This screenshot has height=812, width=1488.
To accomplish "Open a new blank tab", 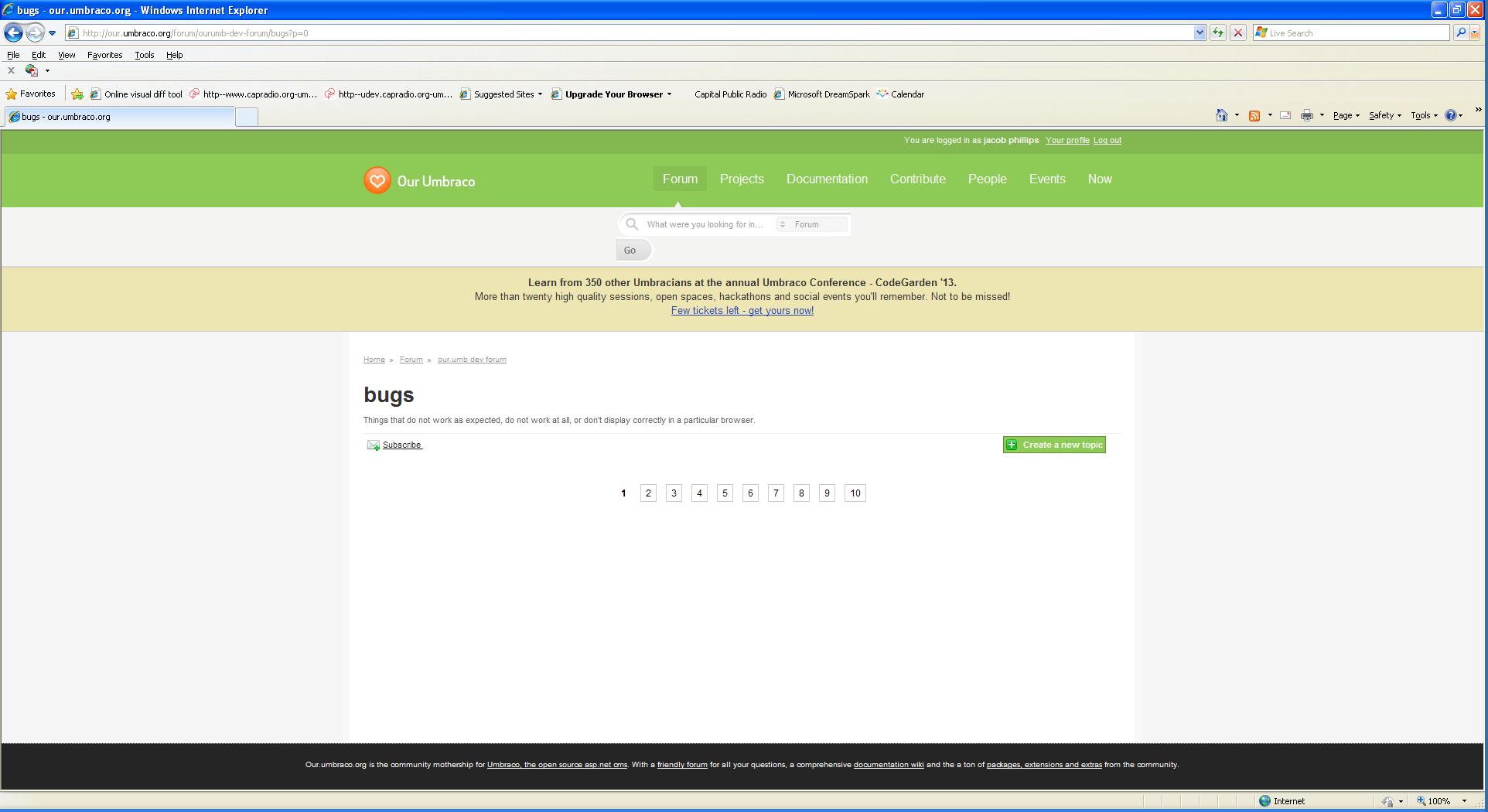I will pyautogui.click(x=246, y=117).
